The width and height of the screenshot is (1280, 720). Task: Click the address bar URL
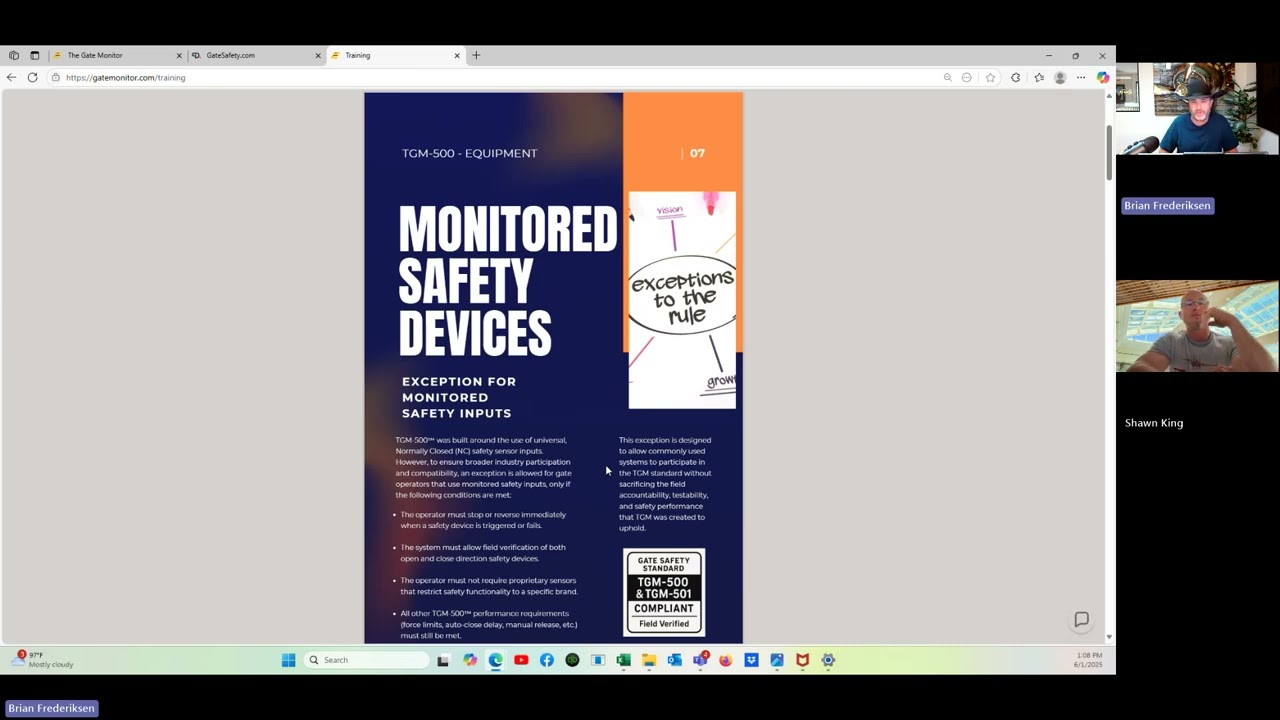126,77
